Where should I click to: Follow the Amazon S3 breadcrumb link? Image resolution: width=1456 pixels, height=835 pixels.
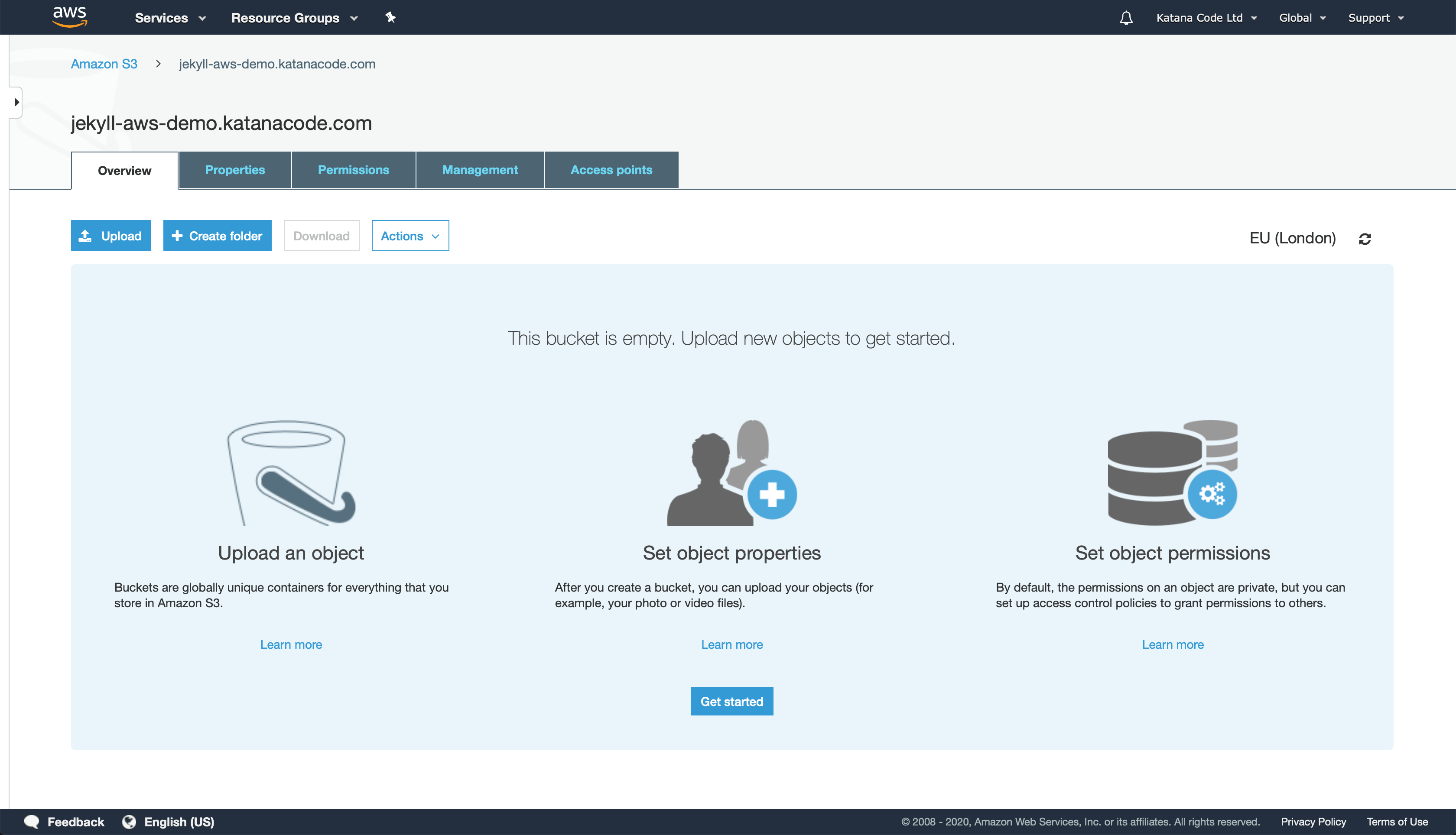[104, 64]
